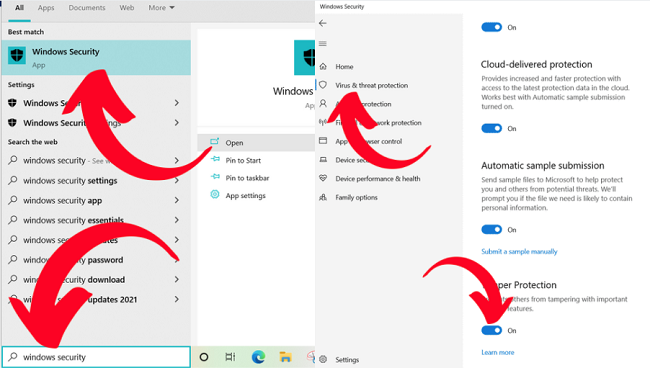Click Settings label in Windows Security sidebar
The height and width of the screenshot is (368, 650).
tap(347, 360)
